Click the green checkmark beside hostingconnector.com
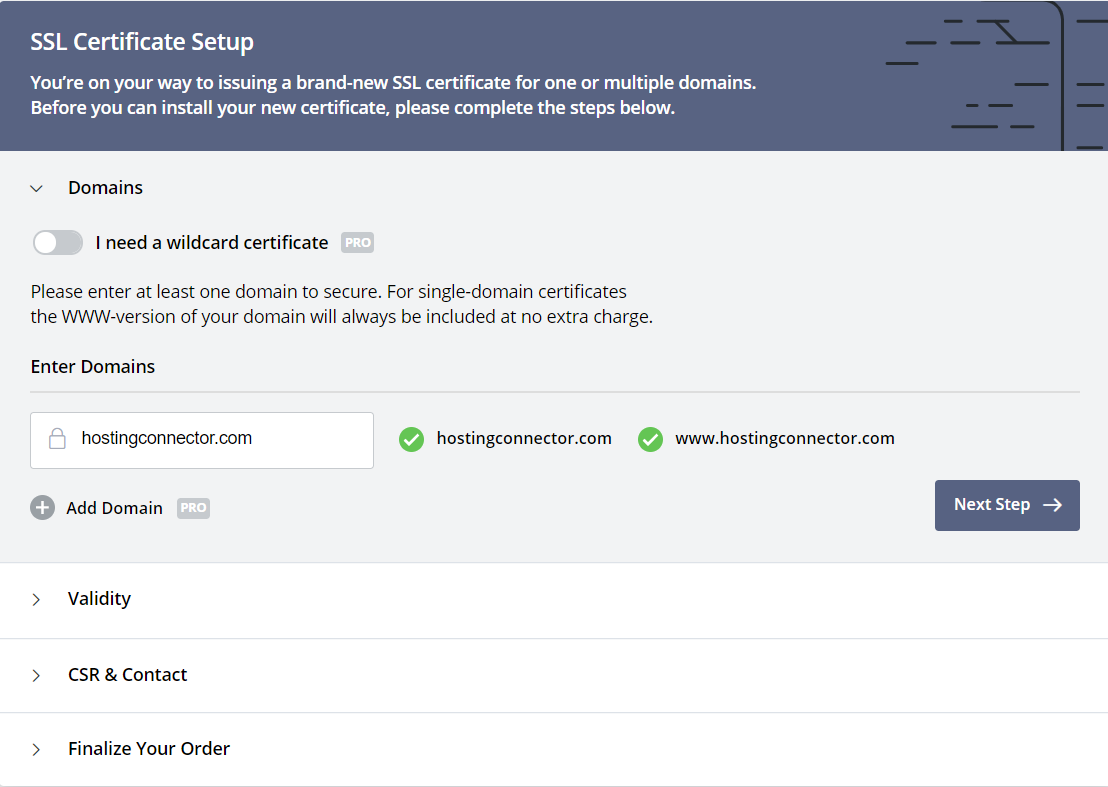The height and width of the screenshot is (787, 1108). 411,439
